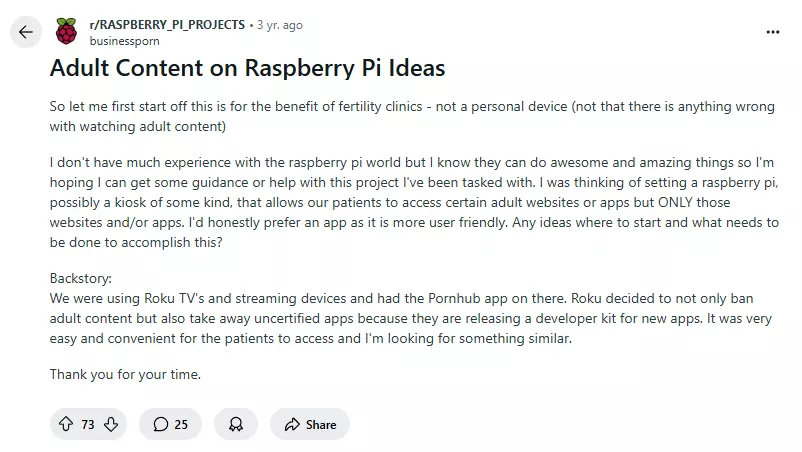Click the Share button label
Viewport: 802px width, 452px height.
(x=321, y=424)
